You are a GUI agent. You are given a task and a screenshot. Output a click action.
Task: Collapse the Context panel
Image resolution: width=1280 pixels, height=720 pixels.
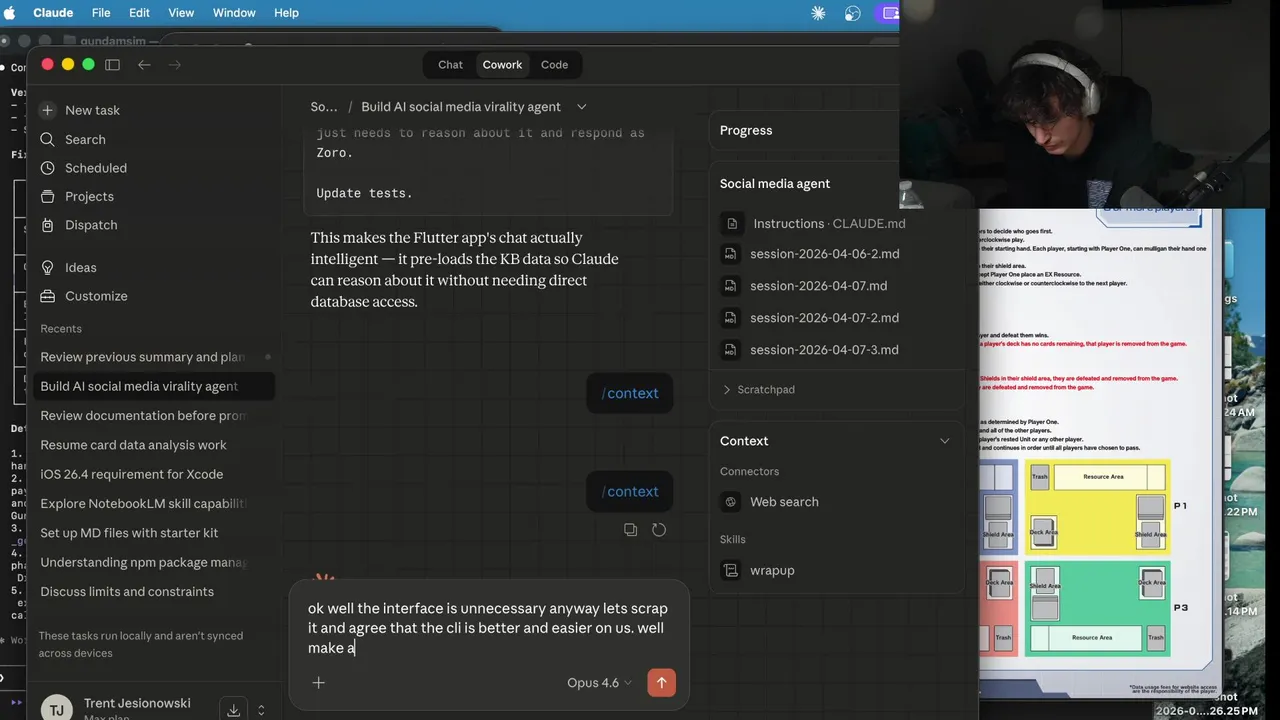(x=944, y=441)
